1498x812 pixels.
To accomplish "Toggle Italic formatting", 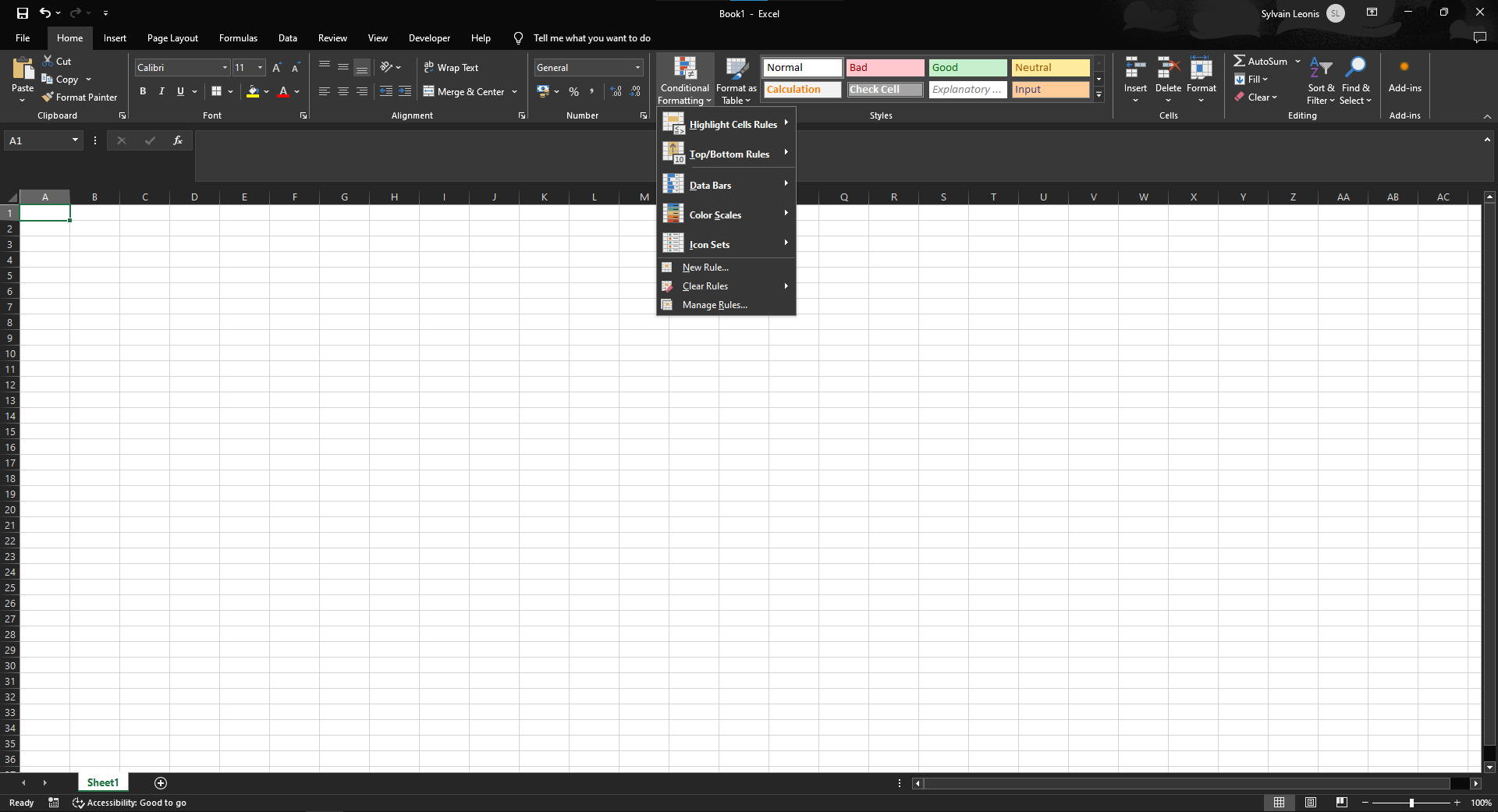I will pyautogui.click(x=162, y=91).
